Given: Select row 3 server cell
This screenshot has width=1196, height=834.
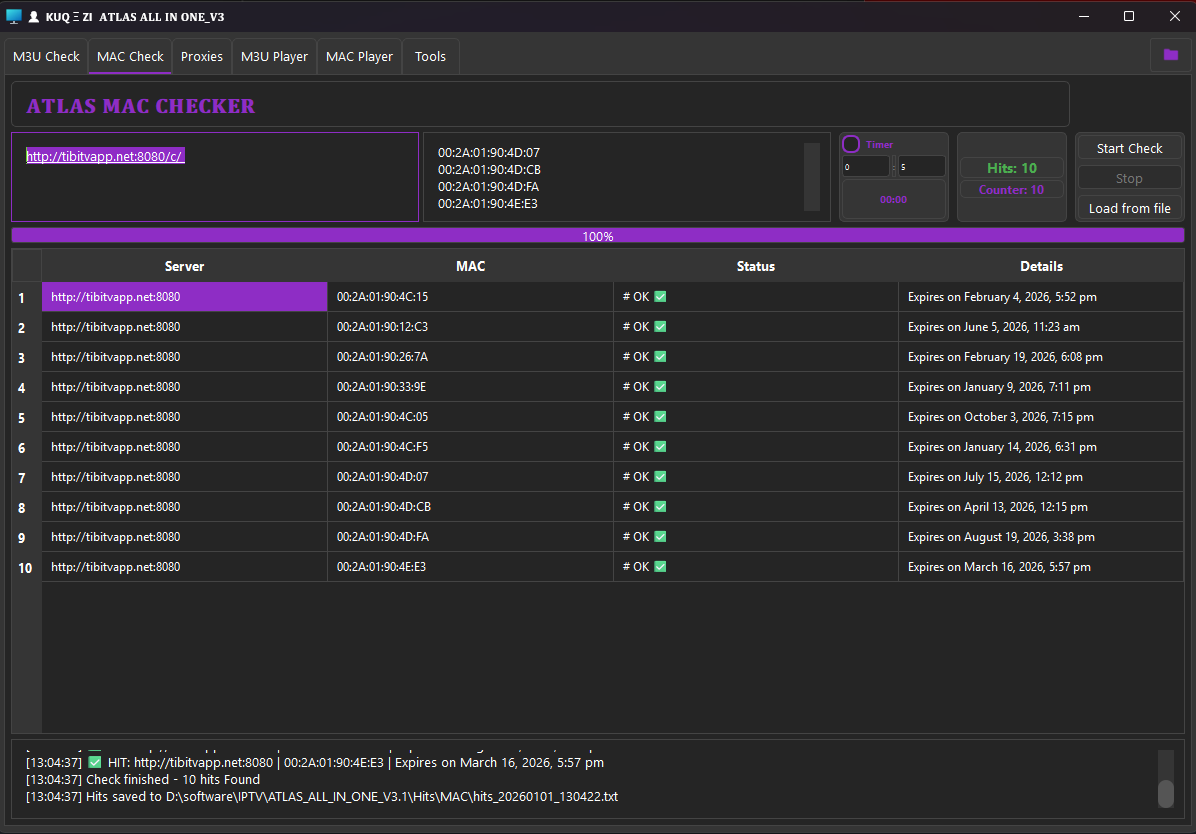Looking at the screenshot, I should pos(184,357).
